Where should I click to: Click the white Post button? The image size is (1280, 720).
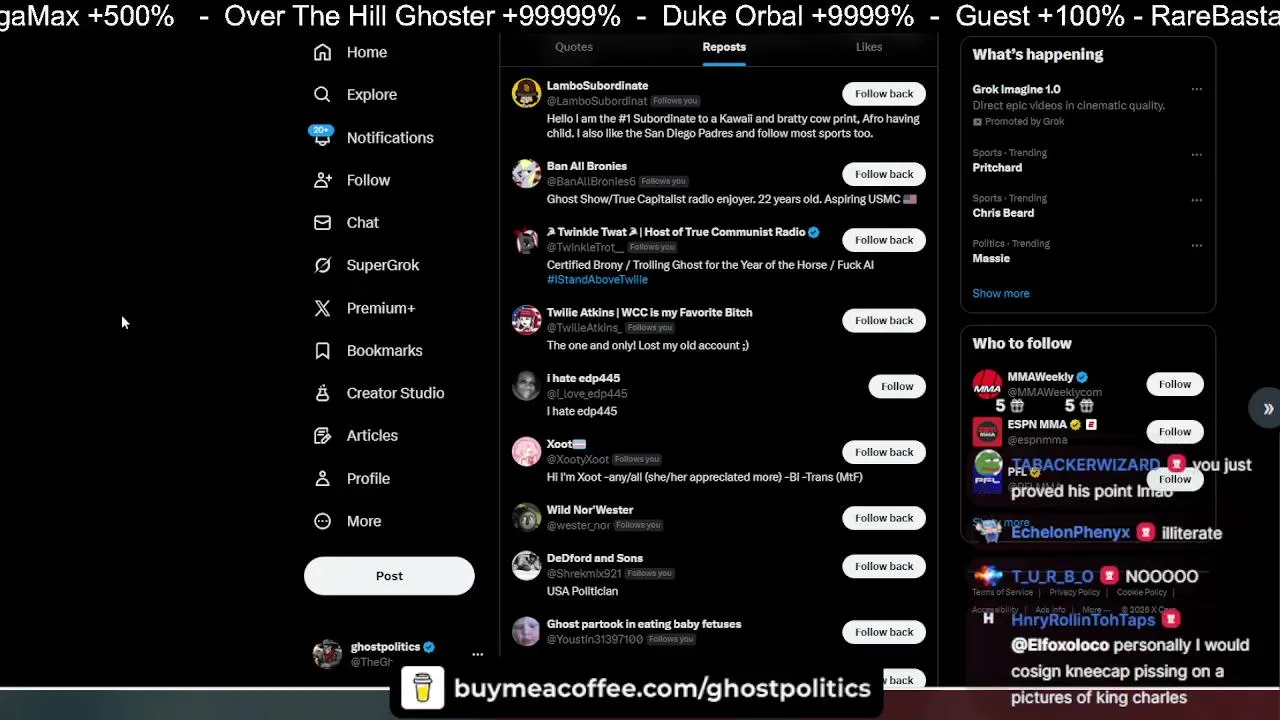coord(389,576)
